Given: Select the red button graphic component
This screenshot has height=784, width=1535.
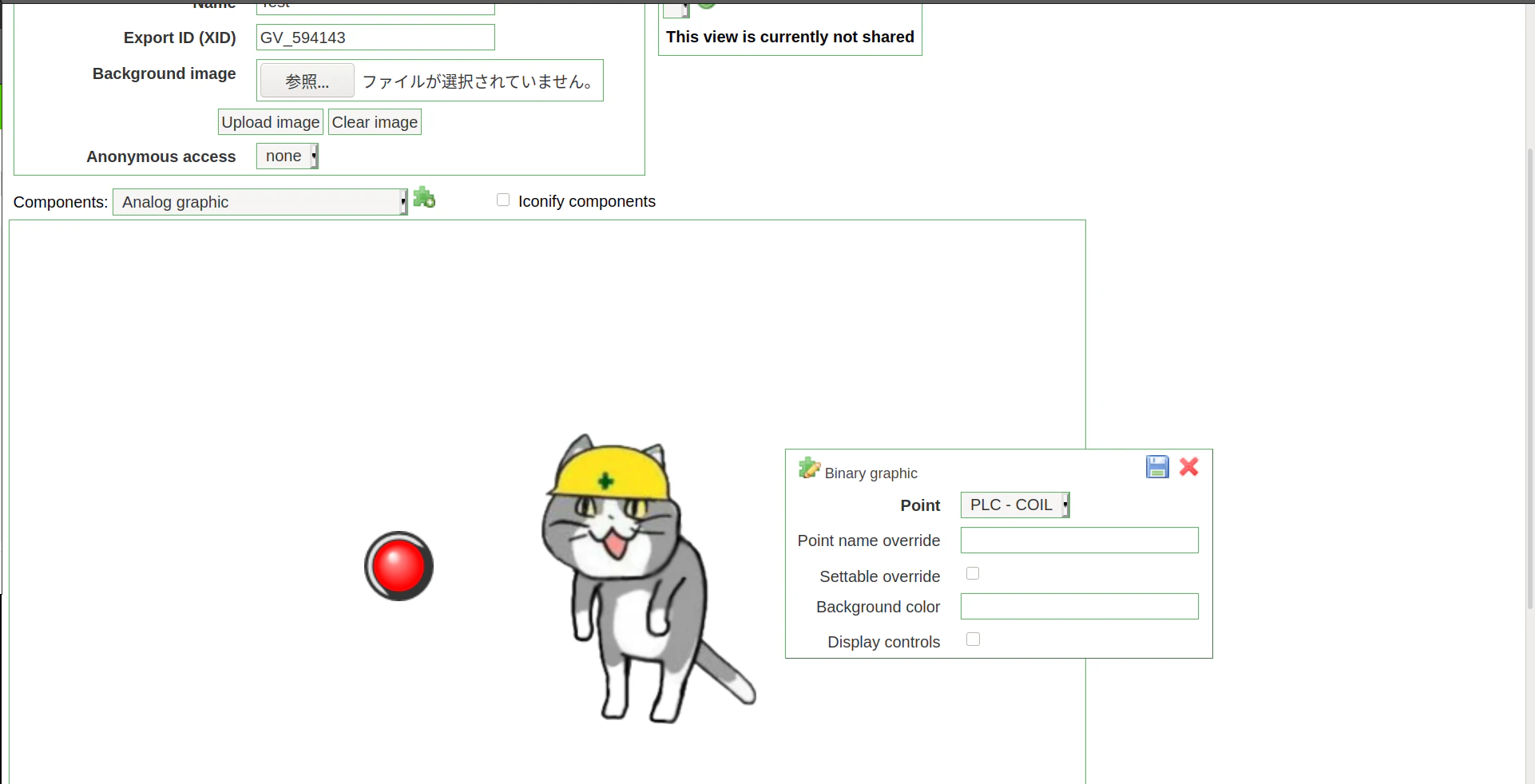Looking at the screenshot, I should [399, 566].
